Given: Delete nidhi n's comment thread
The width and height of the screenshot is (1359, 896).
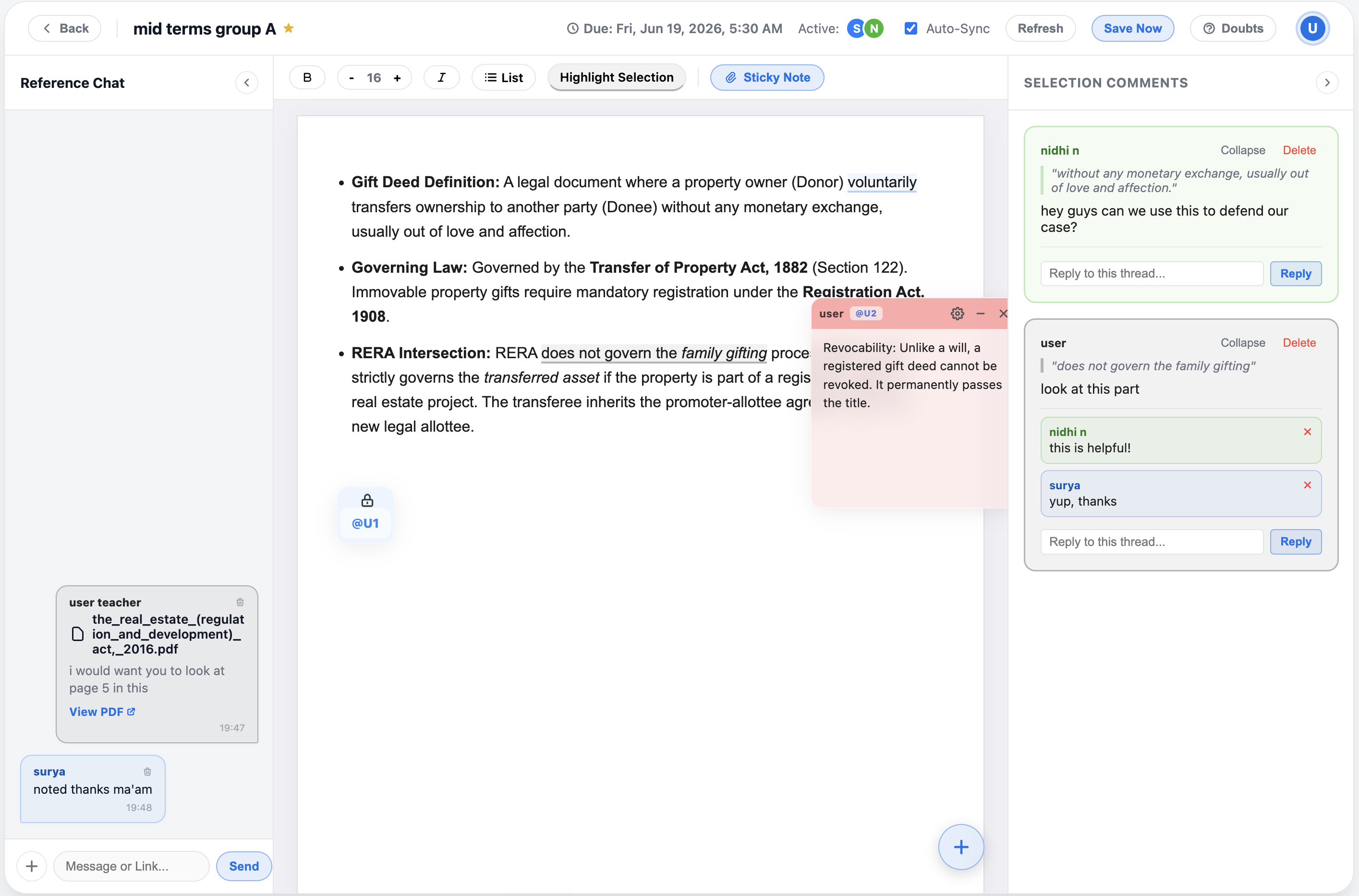Looking at the screenshot, I should 1299,150.
